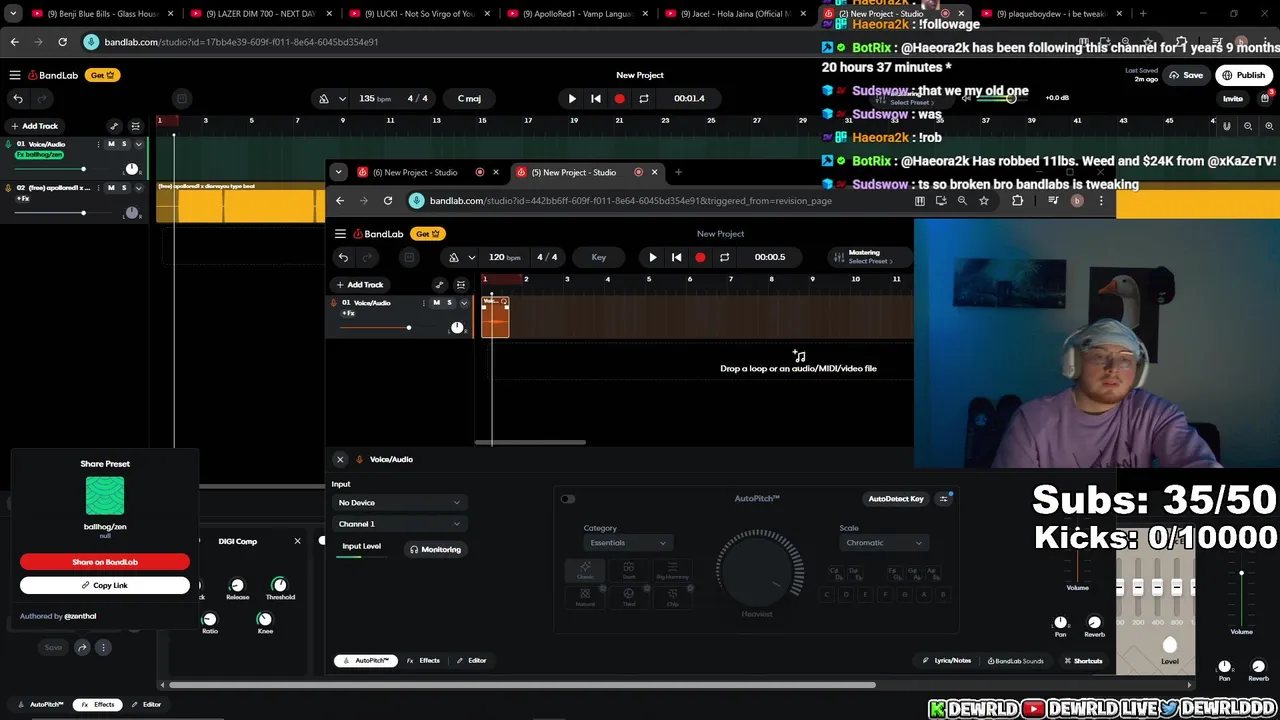Click Share on BandLab button

click(x=105, y=562)
